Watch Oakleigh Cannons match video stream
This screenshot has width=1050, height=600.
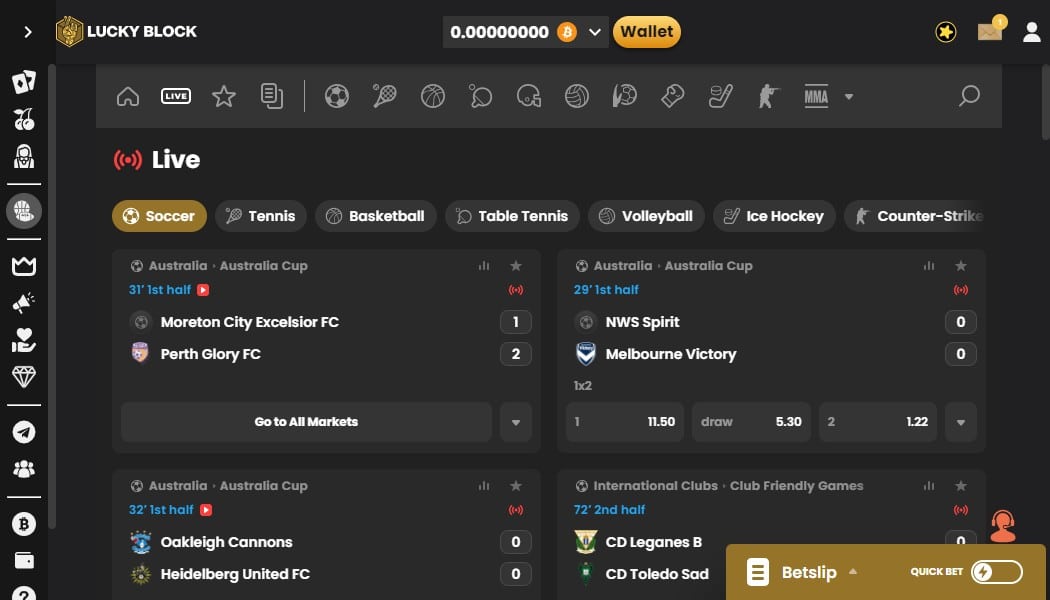pyautogui.click(x=206, y=510)
